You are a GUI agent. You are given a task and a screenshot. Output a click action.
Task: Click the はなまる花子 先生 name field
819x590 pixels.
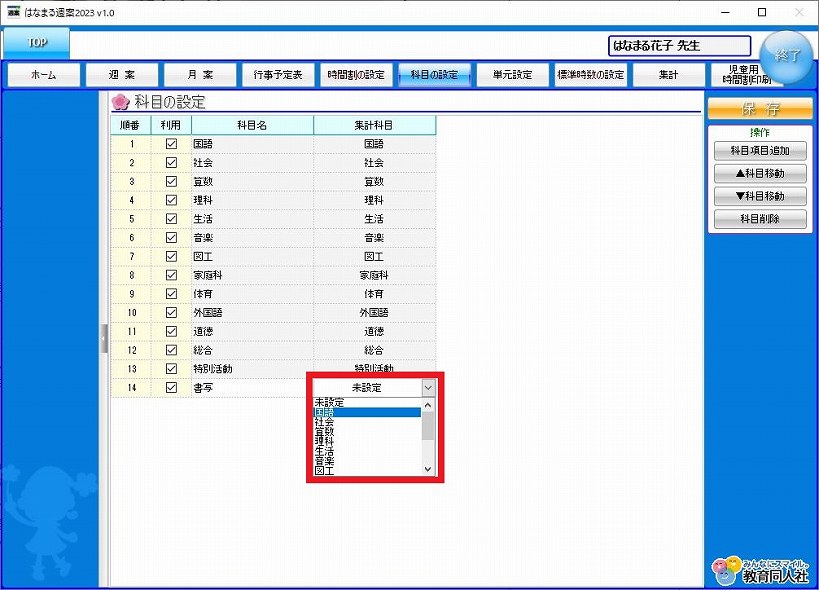click(x=680, y=46)
